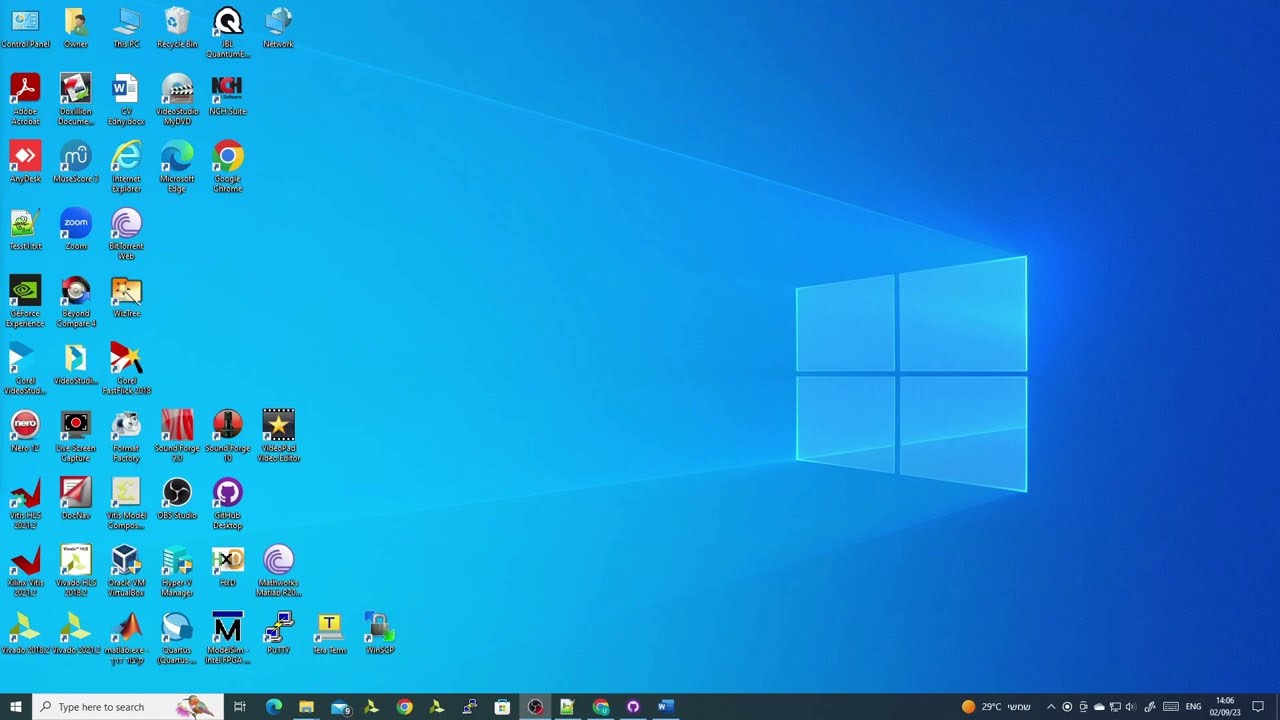
Task: Open the Mail app in the taskbar
Action: click(x=340, y=707)
